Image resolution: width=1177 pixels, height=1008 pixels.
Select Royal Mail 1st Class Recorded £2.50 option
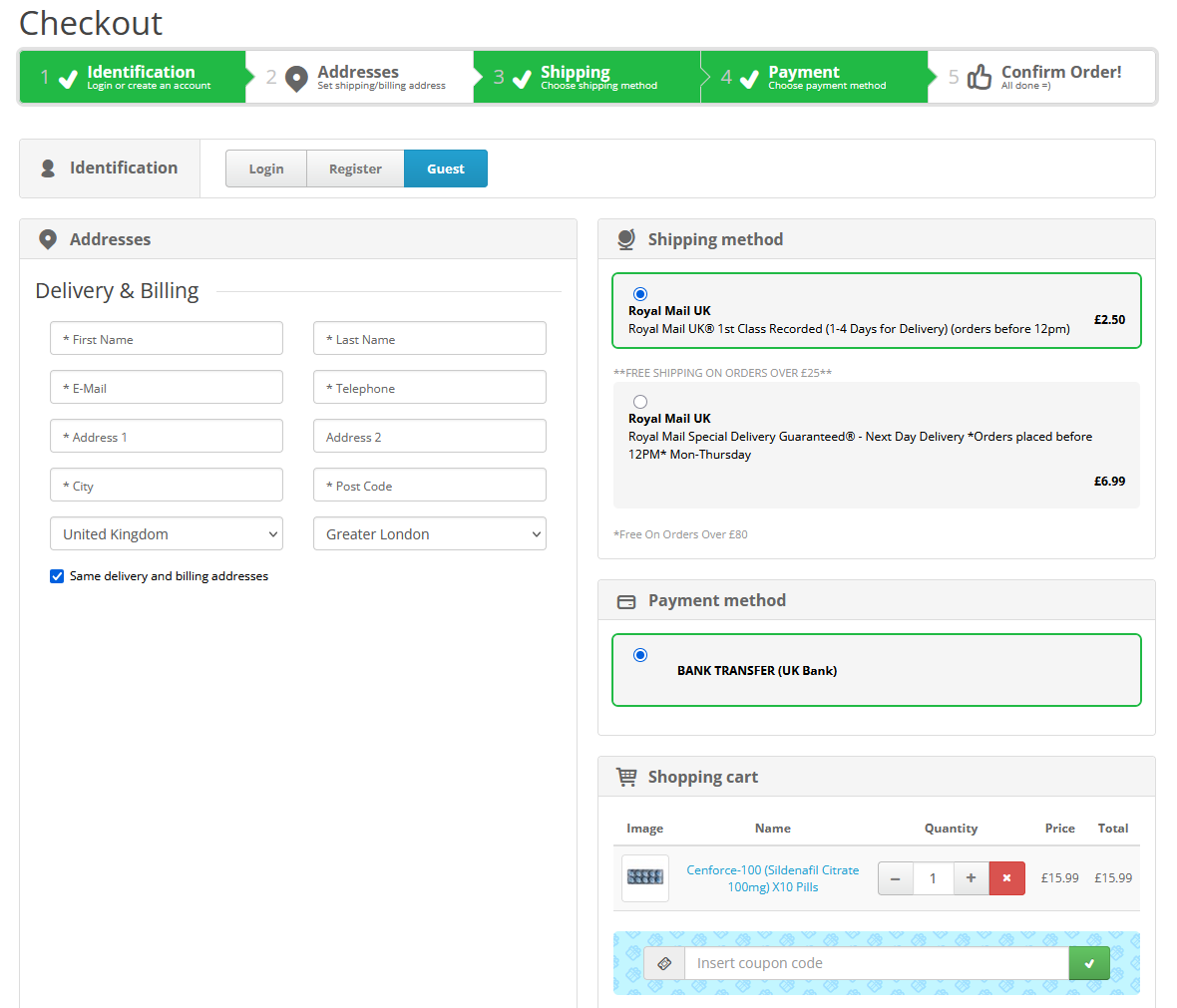click(x=640, y=293)
